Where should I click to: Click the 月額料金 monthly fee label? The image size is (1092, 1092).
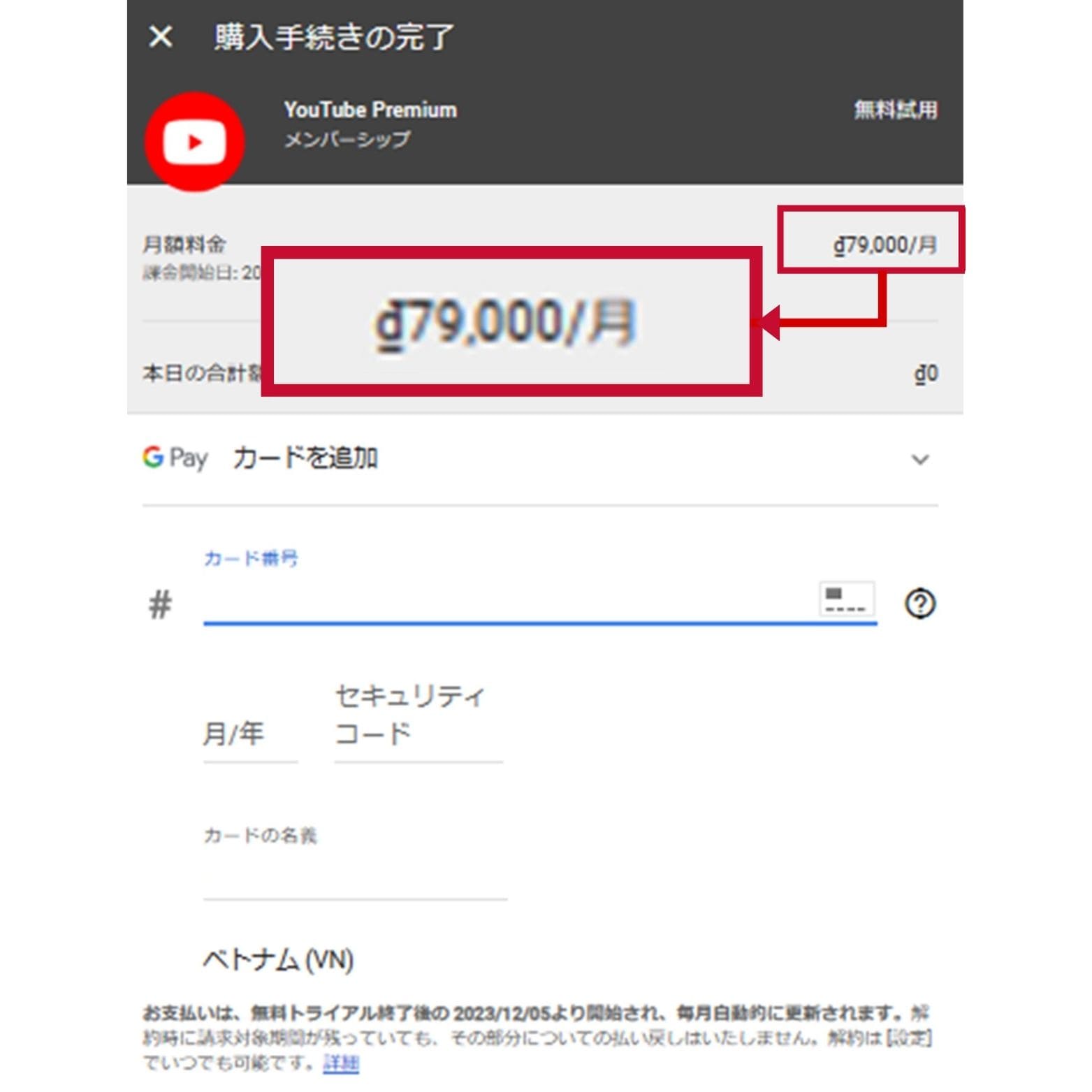pyautogui.click(x=184, y=245)
